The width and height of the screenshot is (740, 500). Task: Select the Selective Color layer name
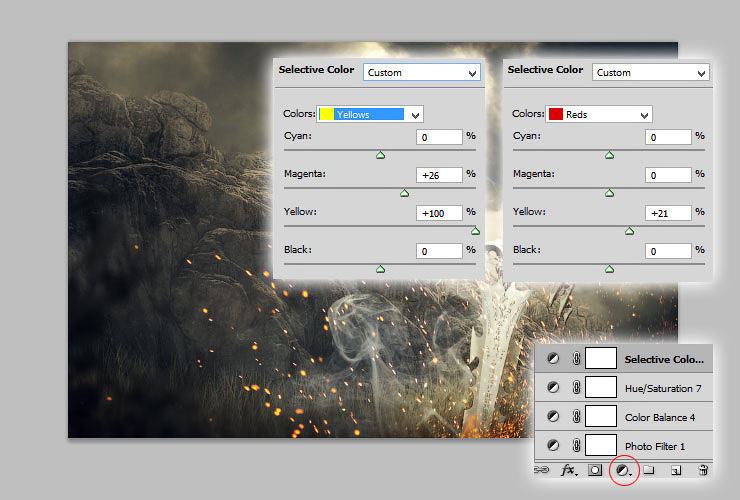pos(664,359)
